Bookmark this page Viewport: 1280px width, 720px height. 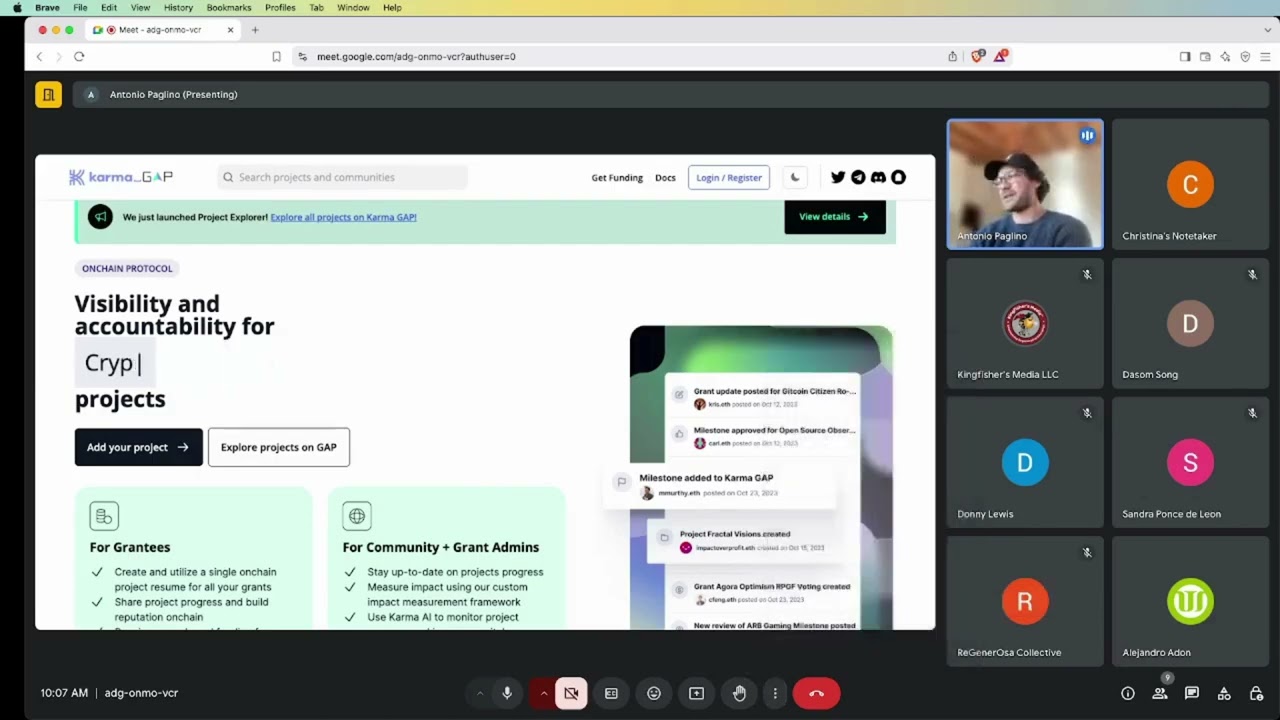[x=276, y=57]
